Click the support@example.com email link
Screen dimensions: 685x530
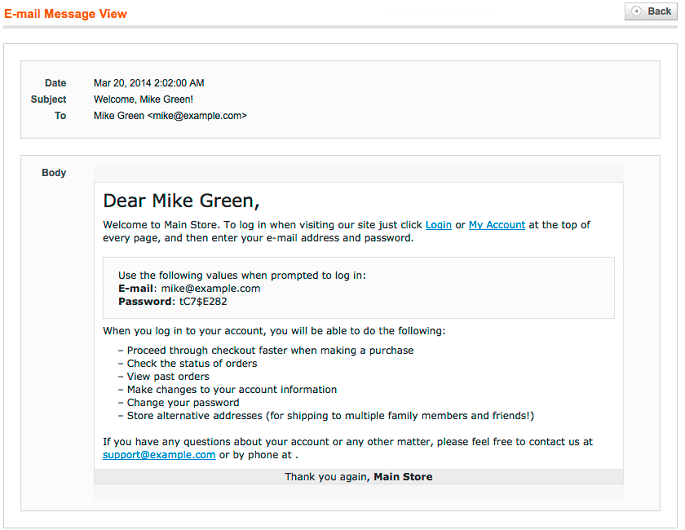(159, 454)
